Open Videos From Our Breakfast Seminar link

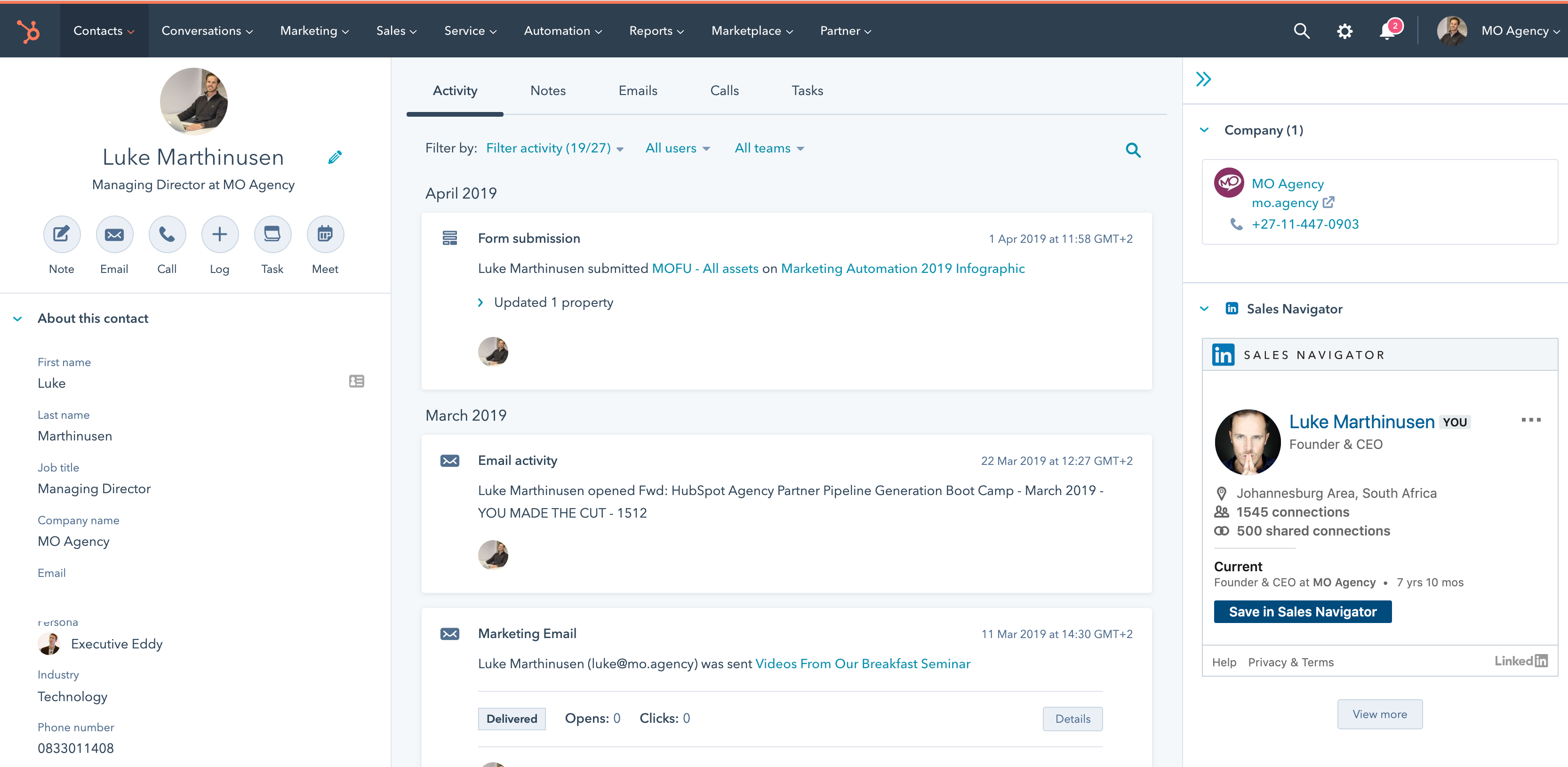click(863, 664)
